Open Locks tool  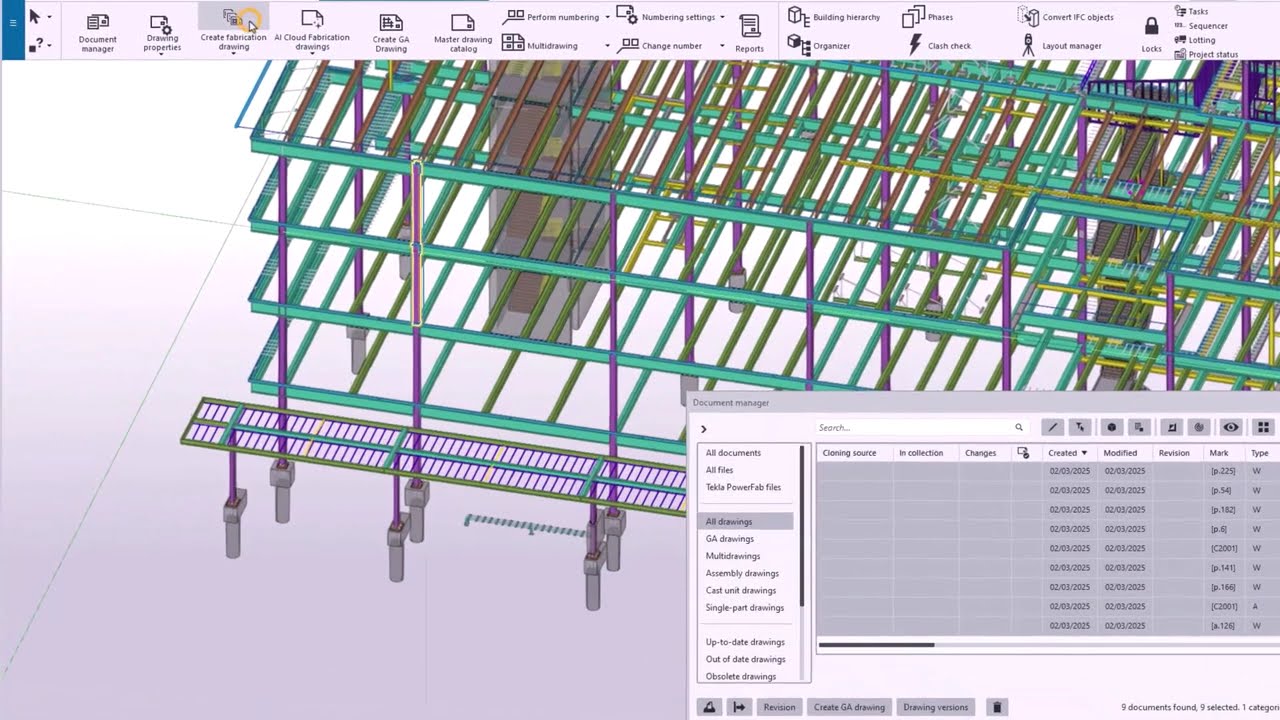pos(1152,35)
